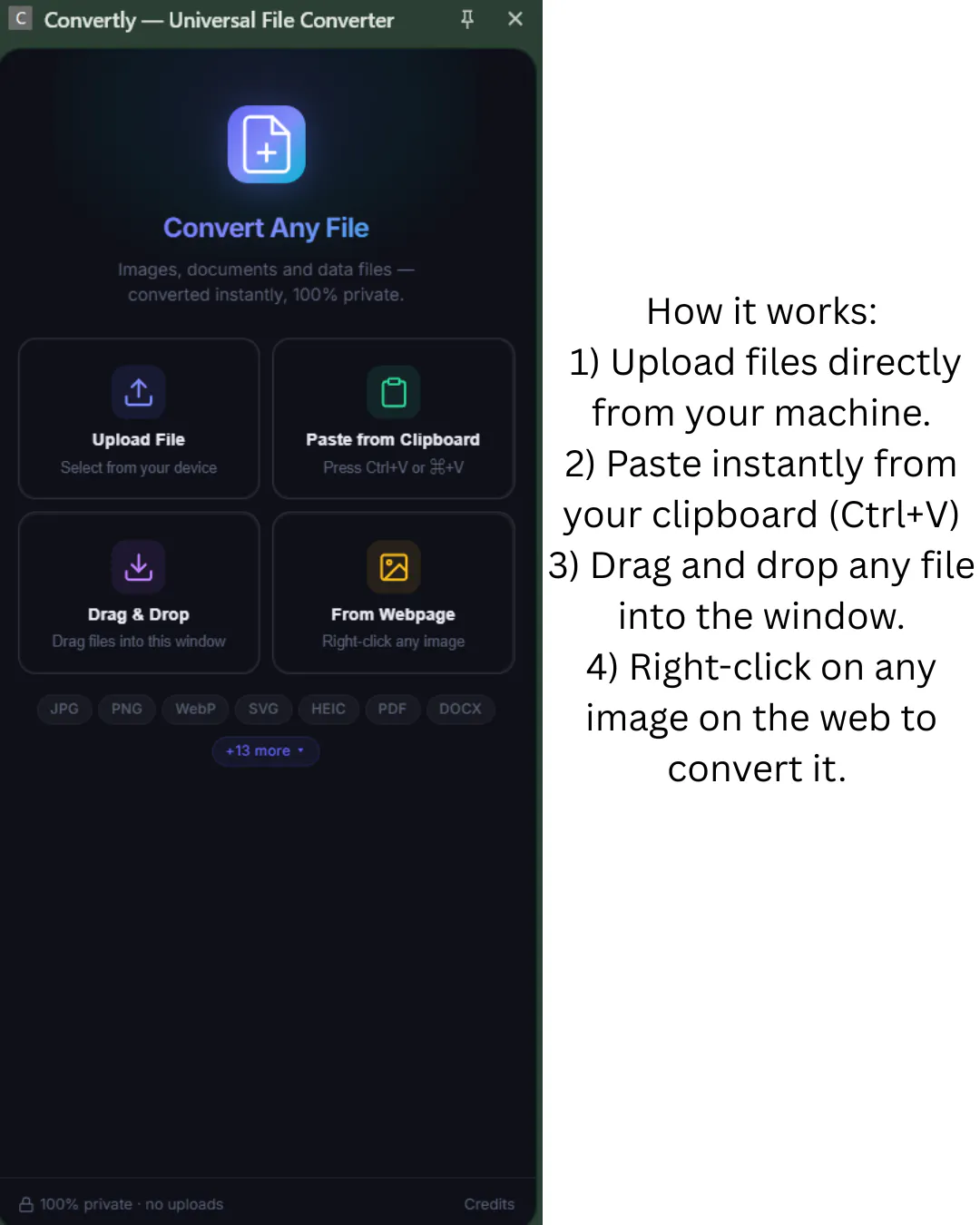Click the yellow image icon for From Webpage

[393, 567]
